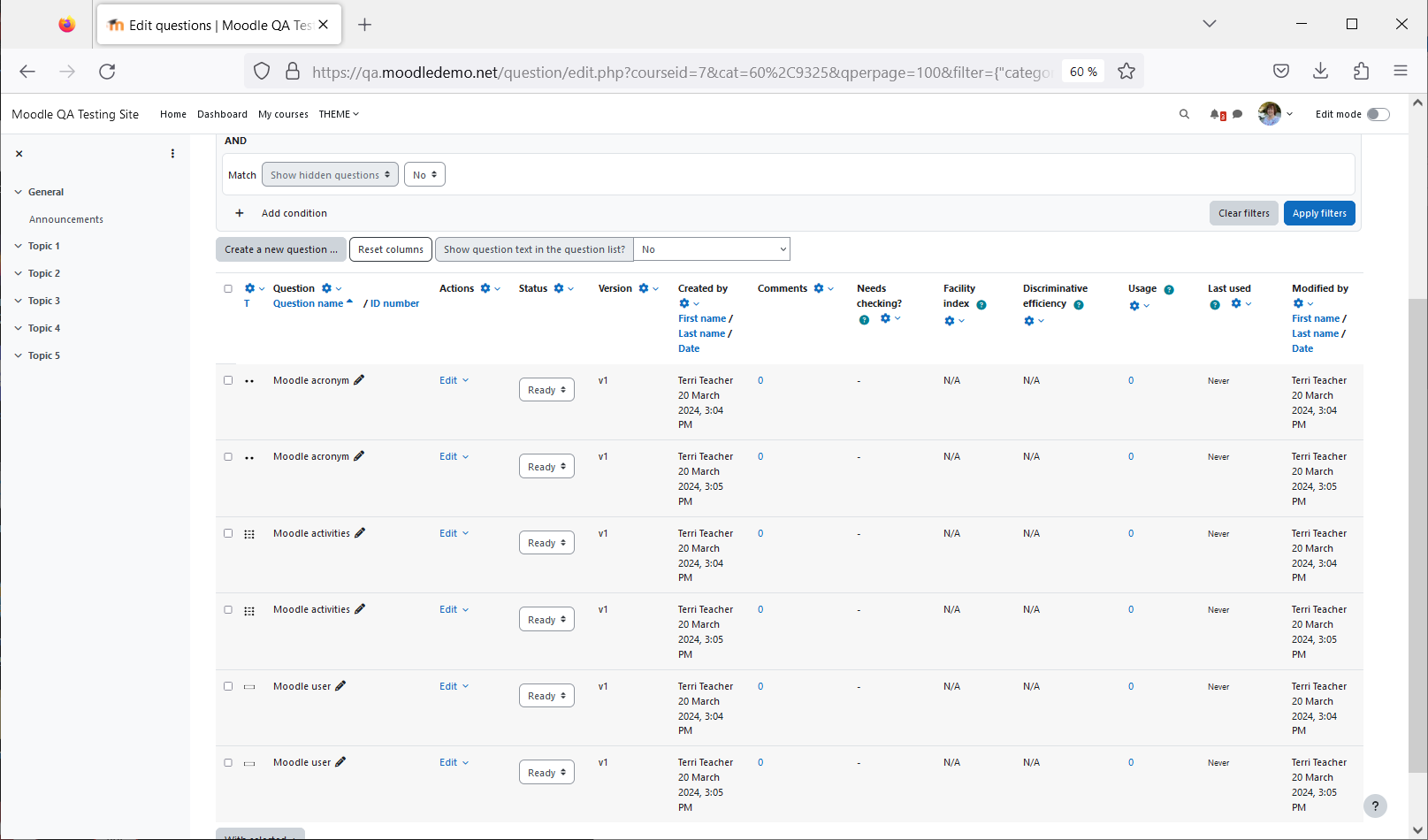Open the floating help question mark button

point(1375,806)
